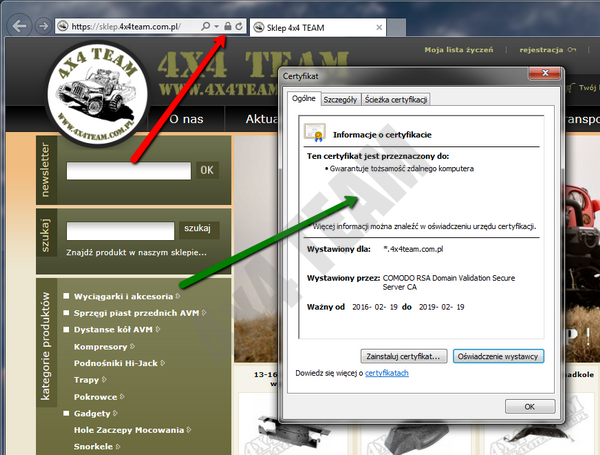Close the Certyfikat dialog window
This screenshot has width=600, height=455.
coord(545,73)
